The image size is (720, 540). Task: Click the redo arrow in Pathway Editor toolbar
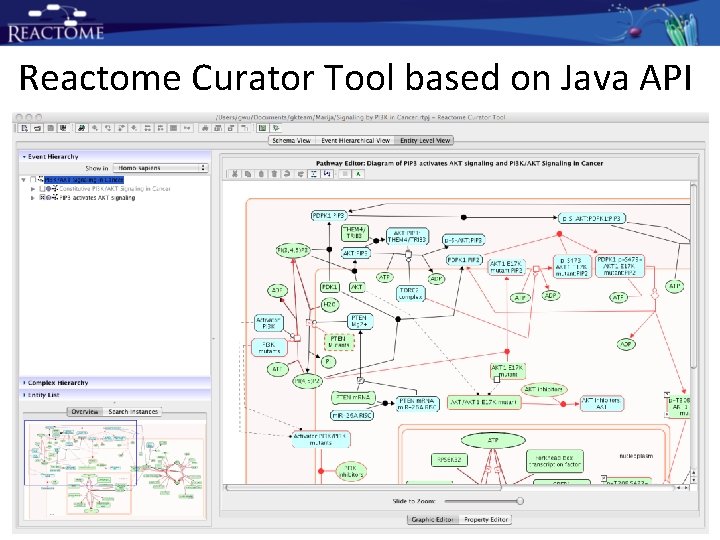click(x=300, y=174)
